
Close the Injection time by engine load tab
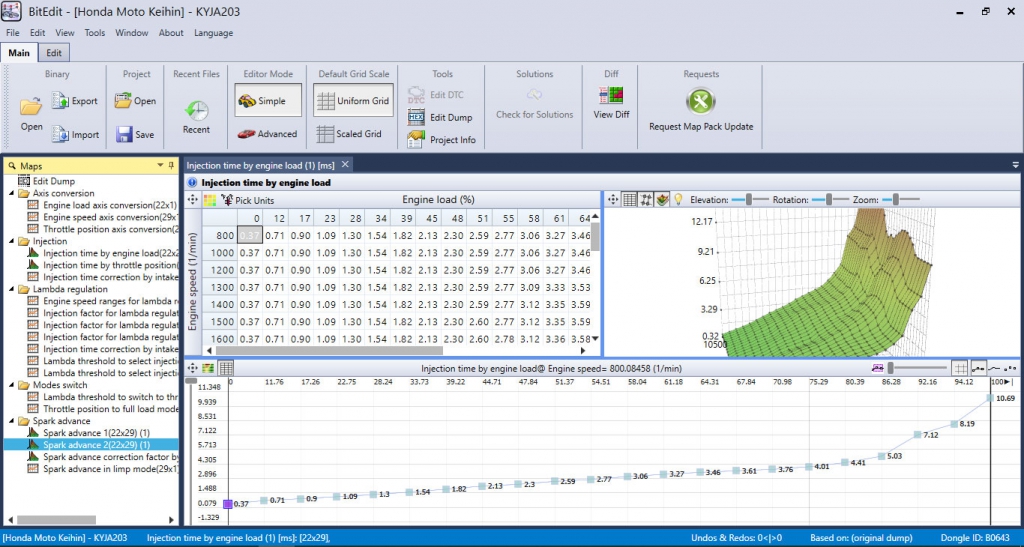tap(345, 164)
